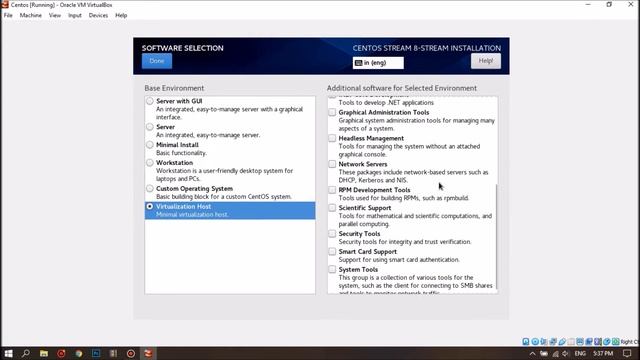Open Chrome from the taskbar
The width and height of the screenshot is (640, 360).
point(79,353)
